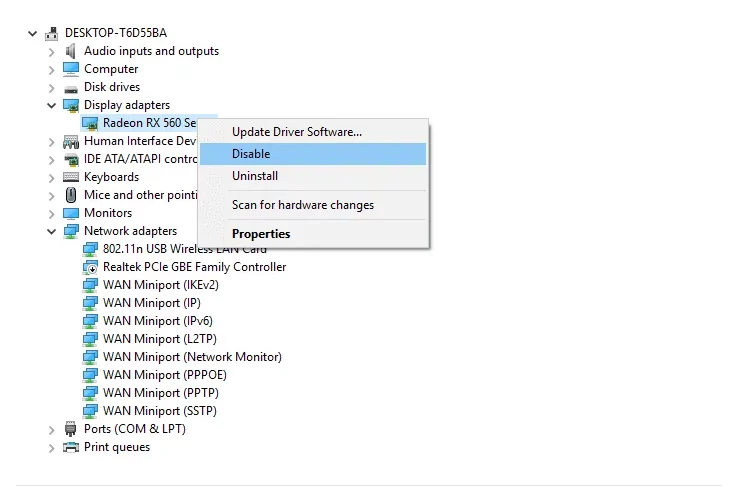737x500 pixels.
Task: Expand Human Interface Devices category
Action: point(51,142)
